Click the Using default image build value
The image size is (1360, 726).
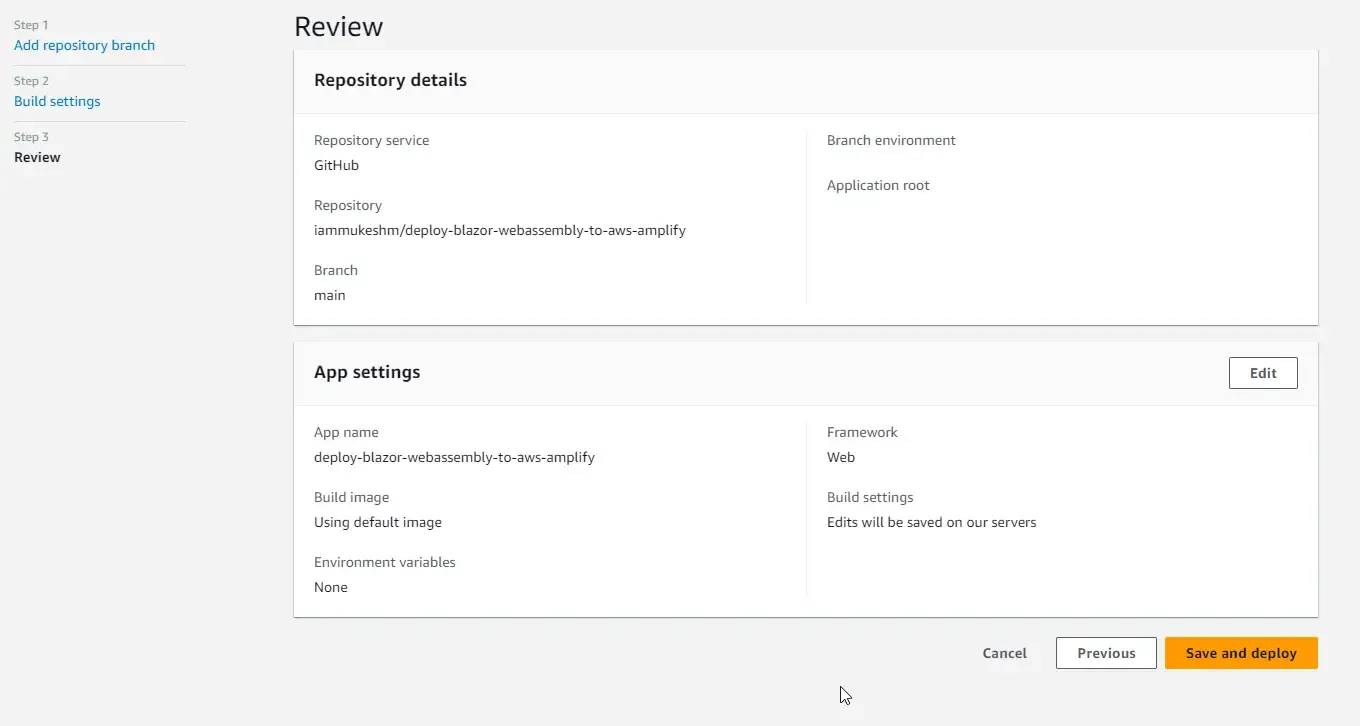click(378, 522)
